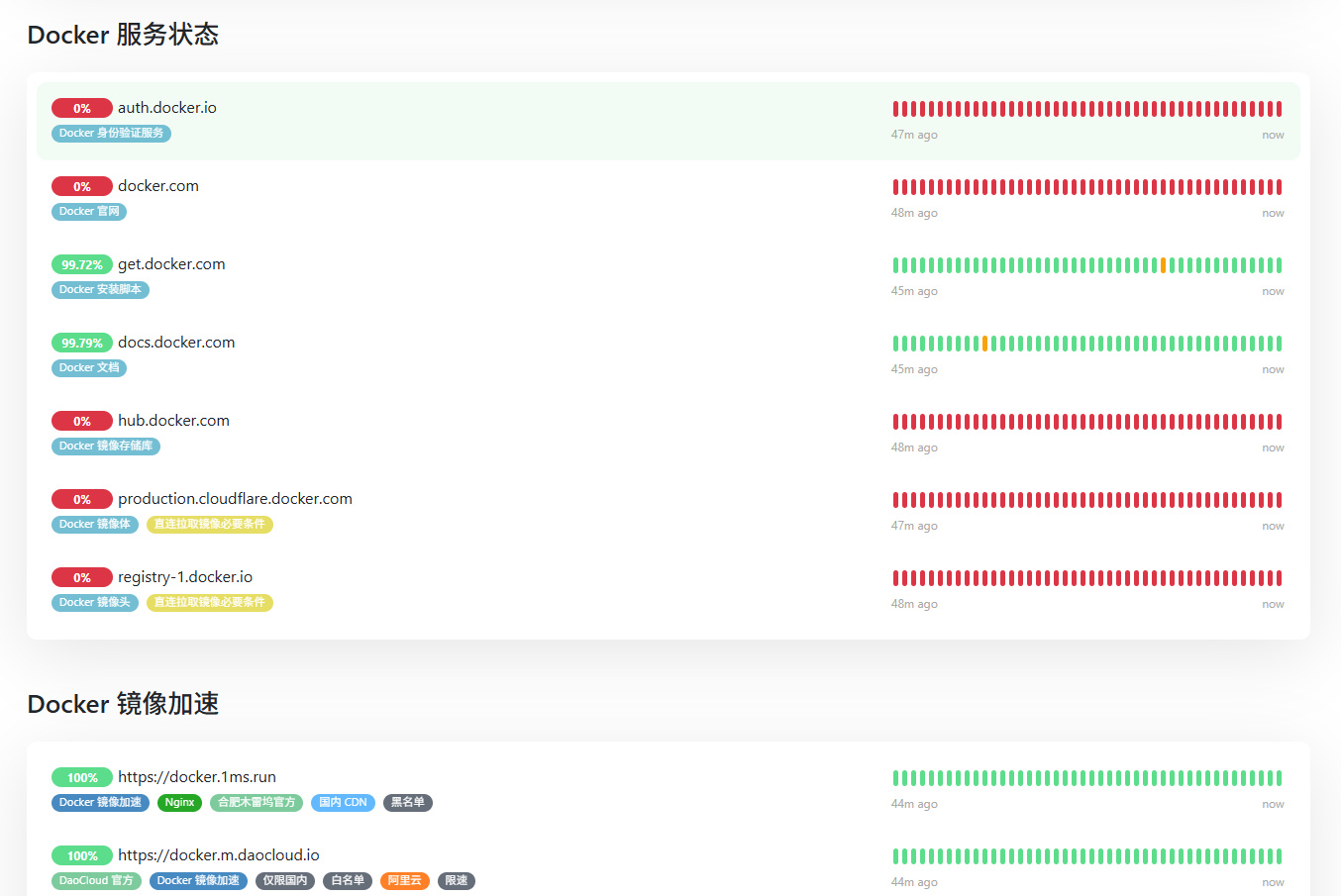The height and width of the screenshot is (896, 1341).
Task: Click the 0% uptime badge for docker.com
Action: (x=82, y=187)
